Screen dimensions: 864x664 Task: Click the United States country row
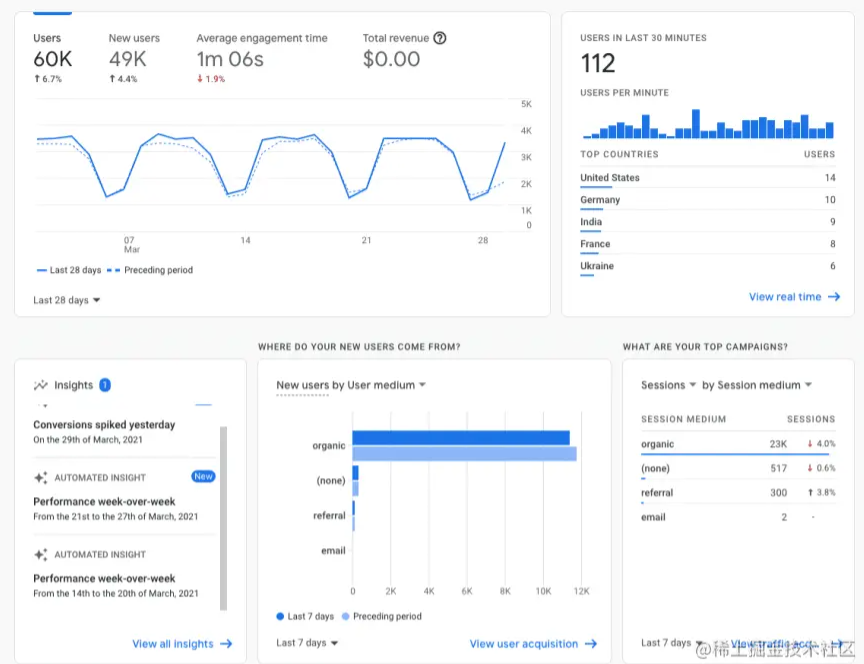point(708,178)
